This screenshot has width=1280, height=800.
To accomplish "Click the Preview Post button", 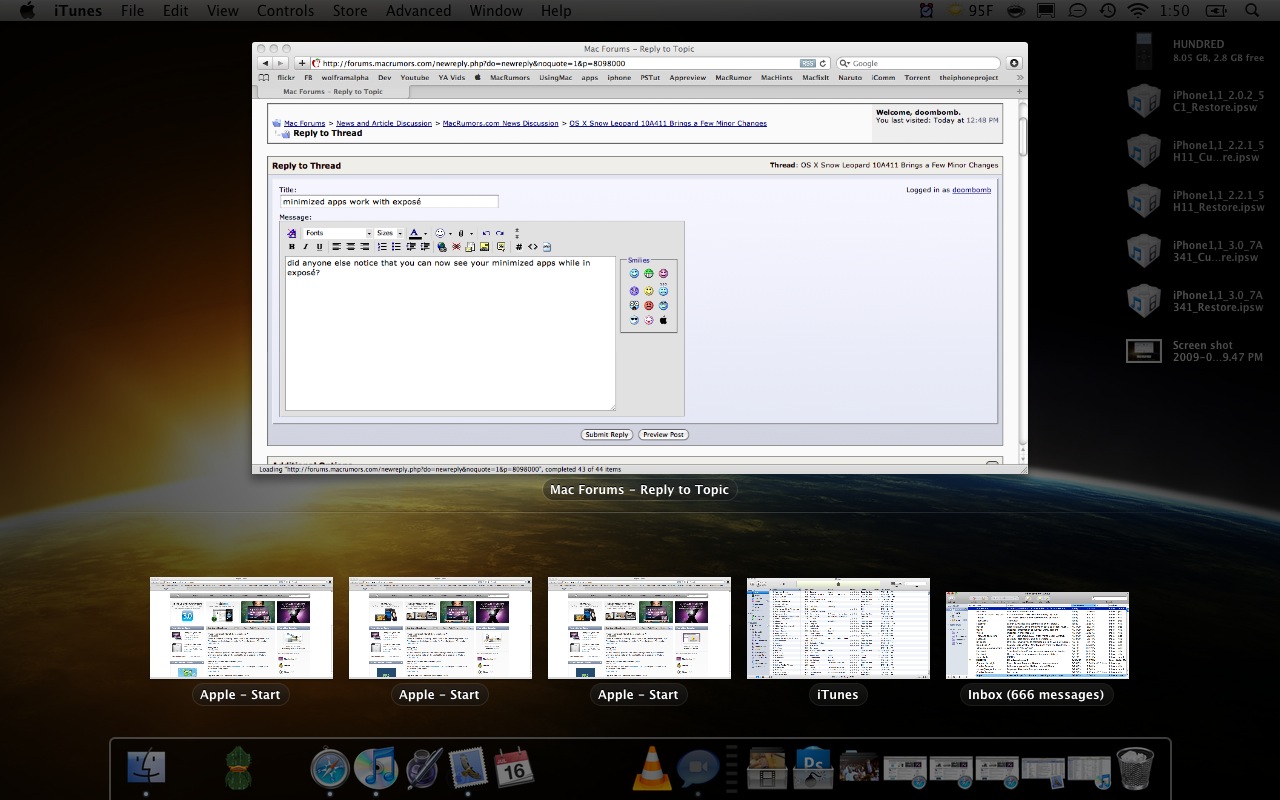I will tap(663, 435).
